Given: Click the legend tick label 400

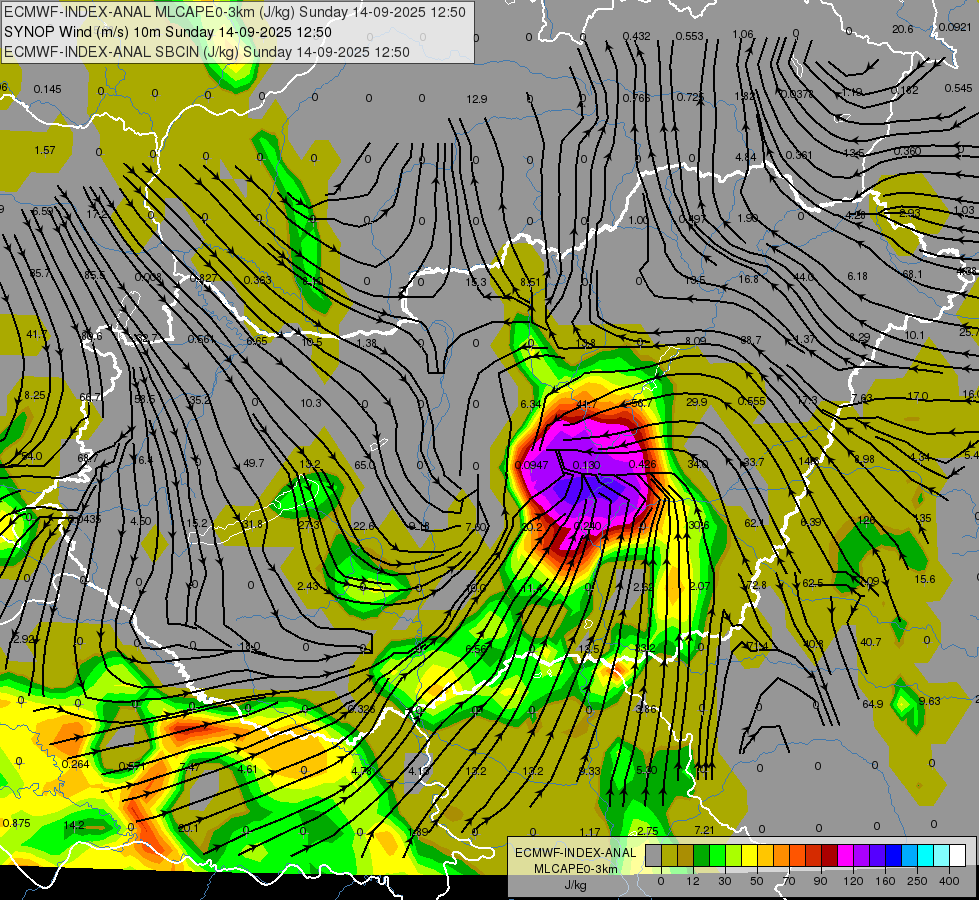Looking at the screenshot, I should point(949,881).
